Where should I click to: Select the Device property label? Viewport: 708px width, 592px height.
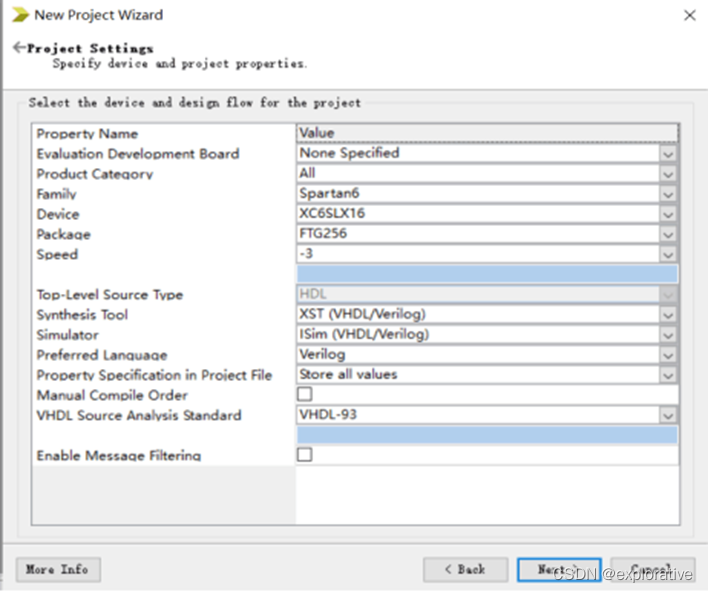[58, 214]
